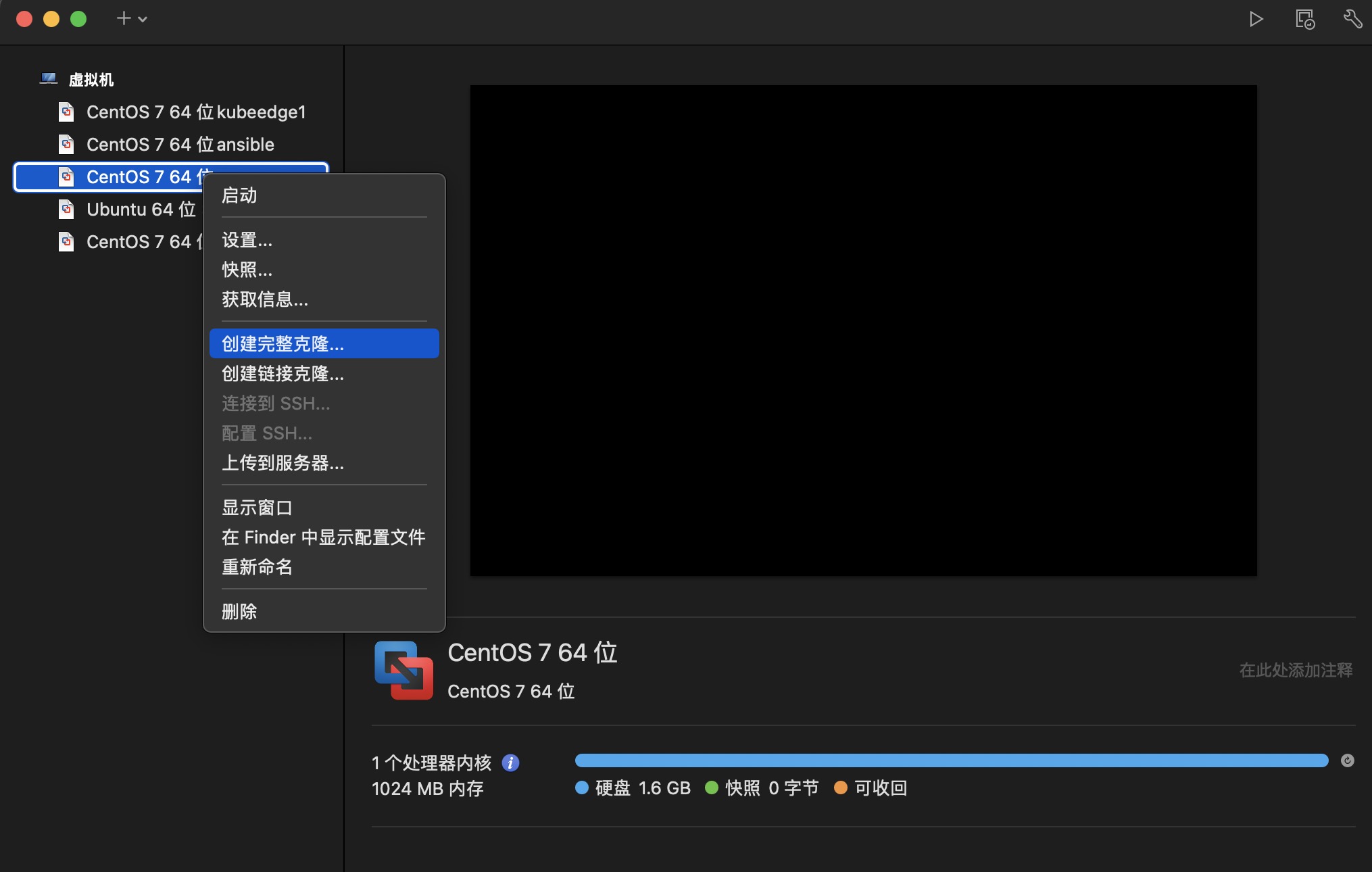Click the file icon of the highlighted CentOS VM
Screen dimensions: 1372x872
click(x=66, y=176)
